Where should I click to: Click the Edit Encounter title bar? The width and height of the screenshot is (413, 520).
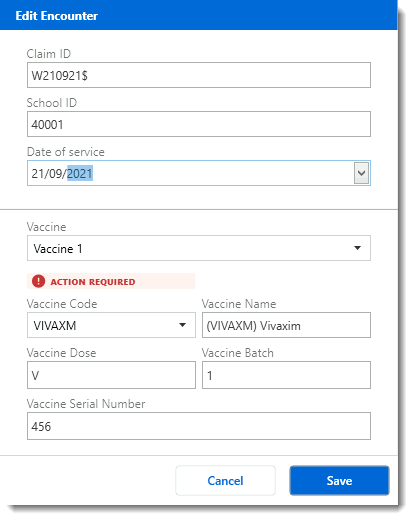pyautogui.click(x=199, y=15)
